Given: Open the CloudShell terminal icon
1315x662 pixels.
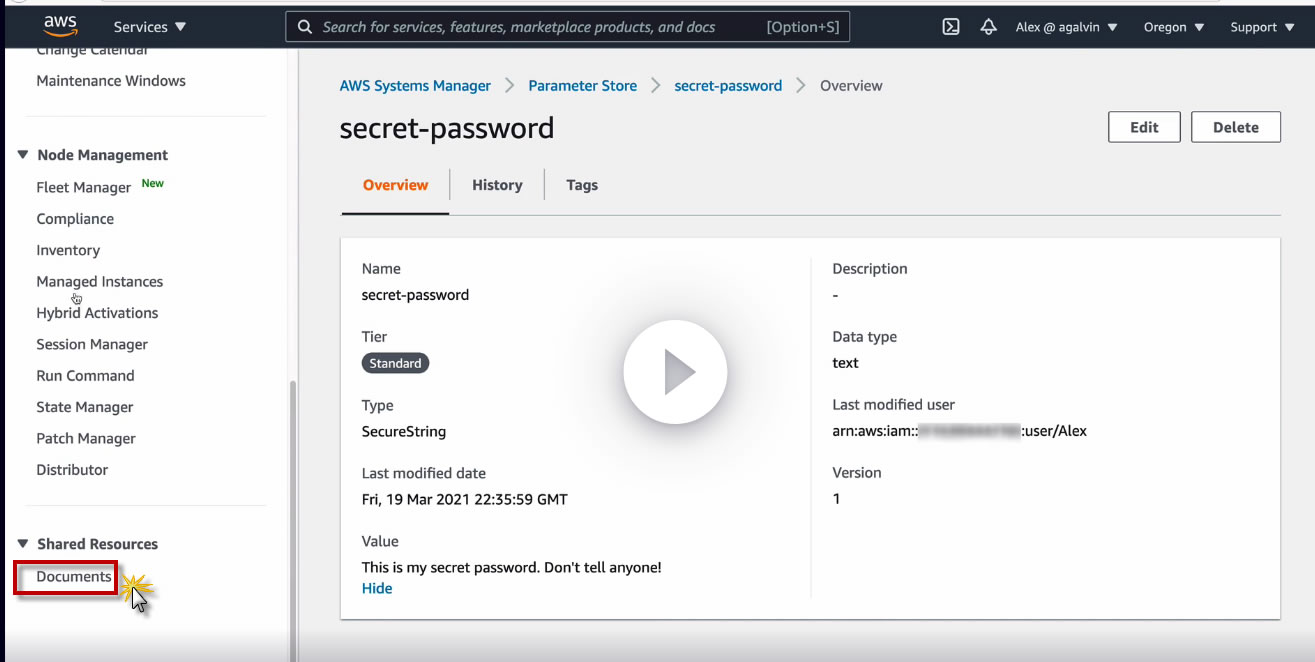Looking at the screenshot, I should coord(951,27).
